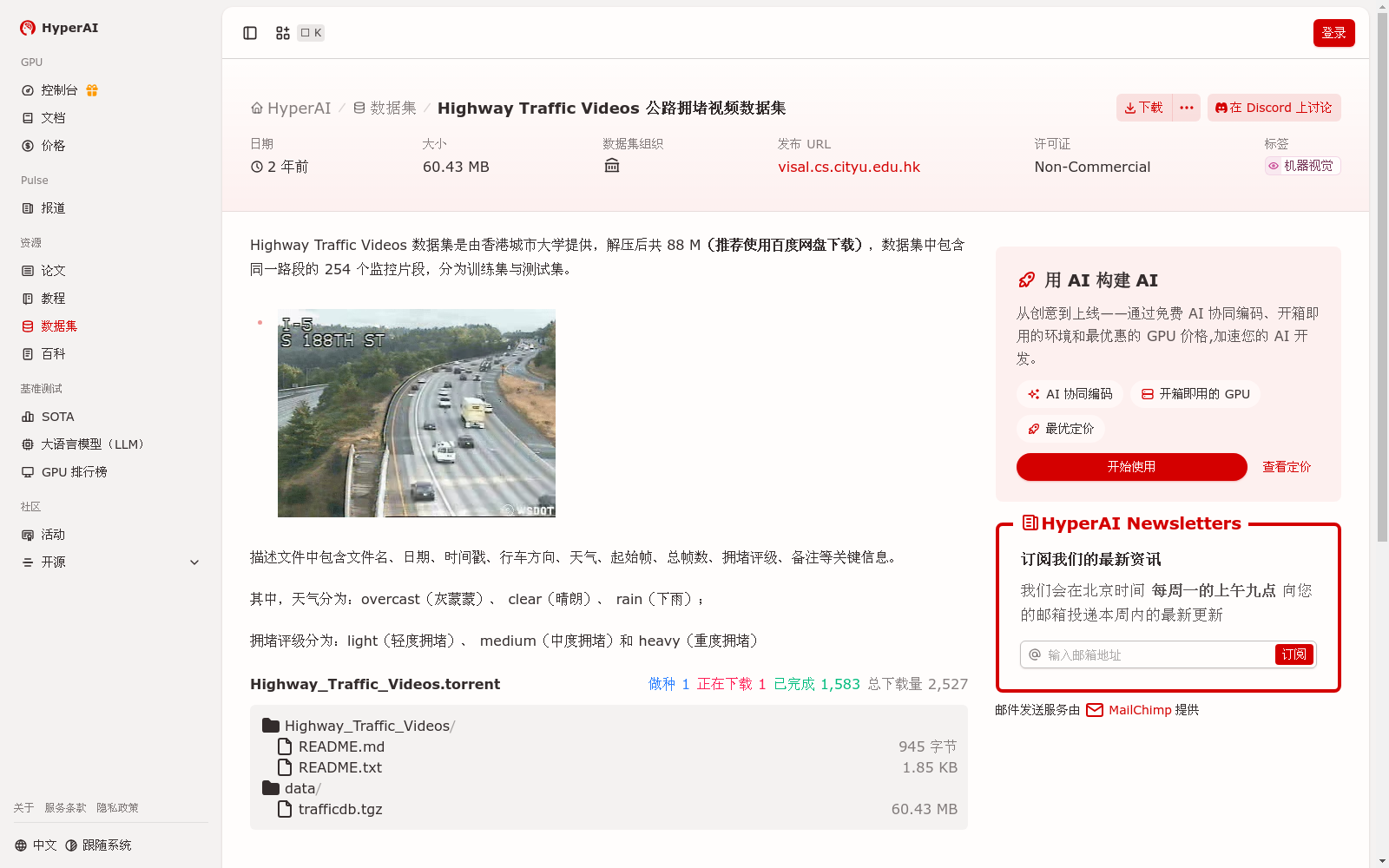Click the 正在下载 1 statistic
This screenshot has width=1389, height=868.
(x=732, y=684)
